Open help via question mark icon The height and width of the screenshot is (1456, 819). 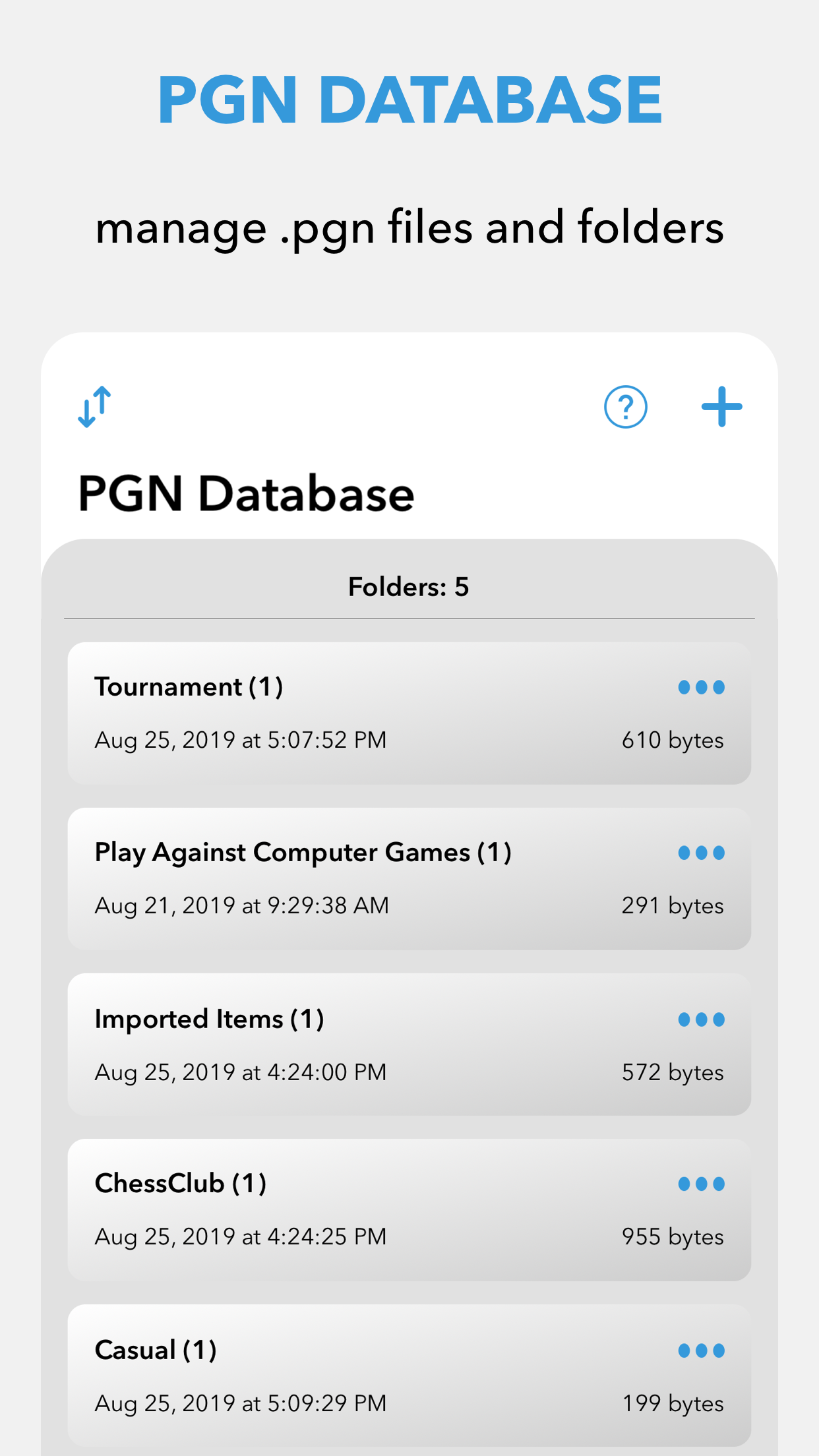(625, 407)
